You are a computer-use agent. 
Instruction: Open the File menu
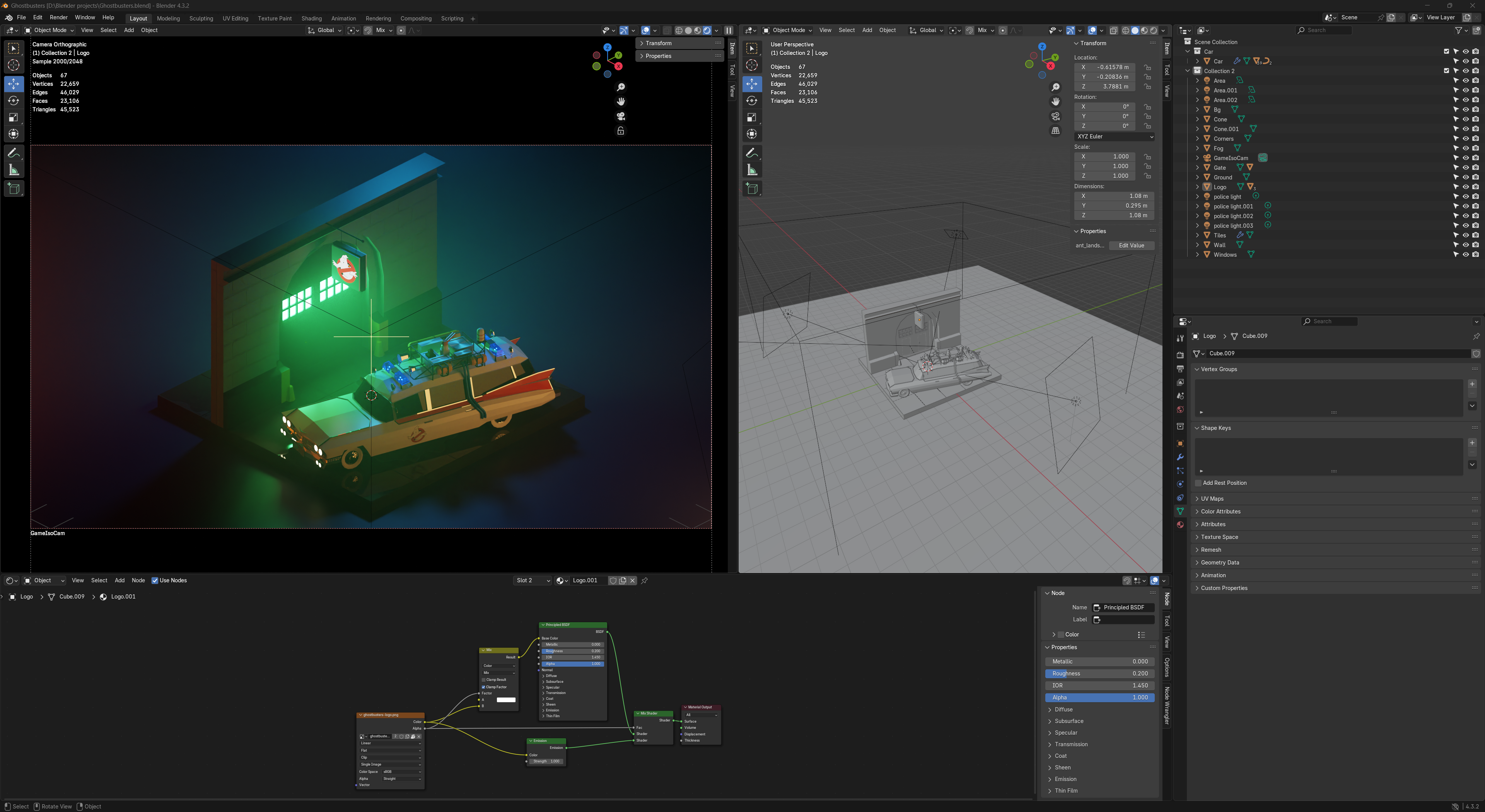[x=21, y=18]
